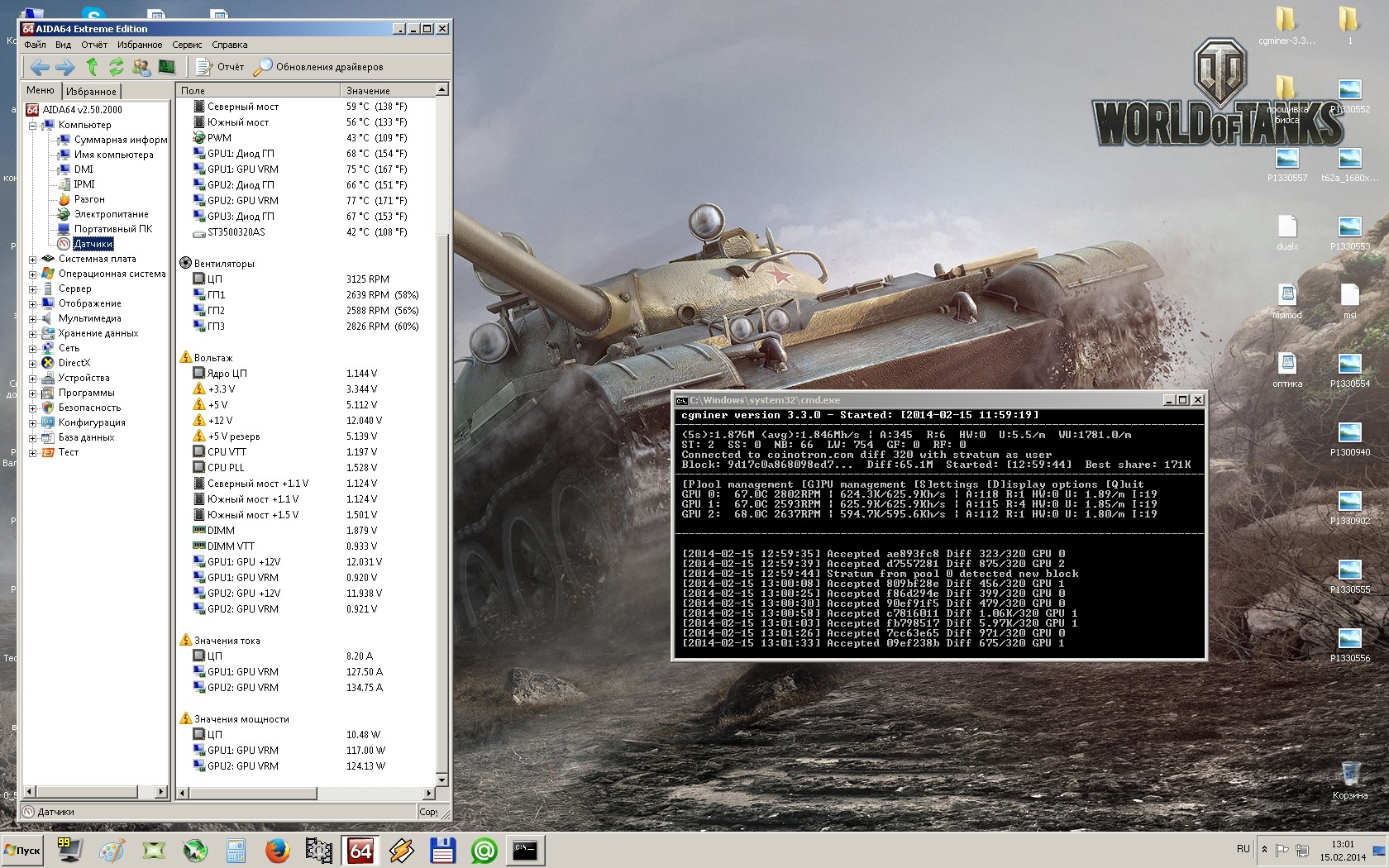The image size is (1389, 868).
Task: Select the DIMM VTT voltage row
Action: 306,546
